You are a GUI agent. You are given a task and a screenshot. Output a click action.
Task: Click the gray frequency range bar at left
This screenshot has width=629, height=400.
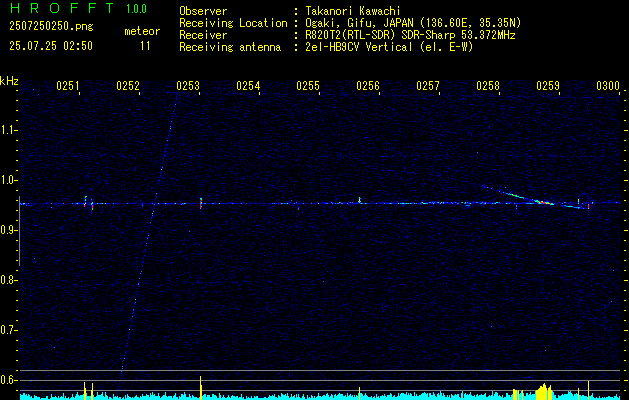(x=19, y=231)
